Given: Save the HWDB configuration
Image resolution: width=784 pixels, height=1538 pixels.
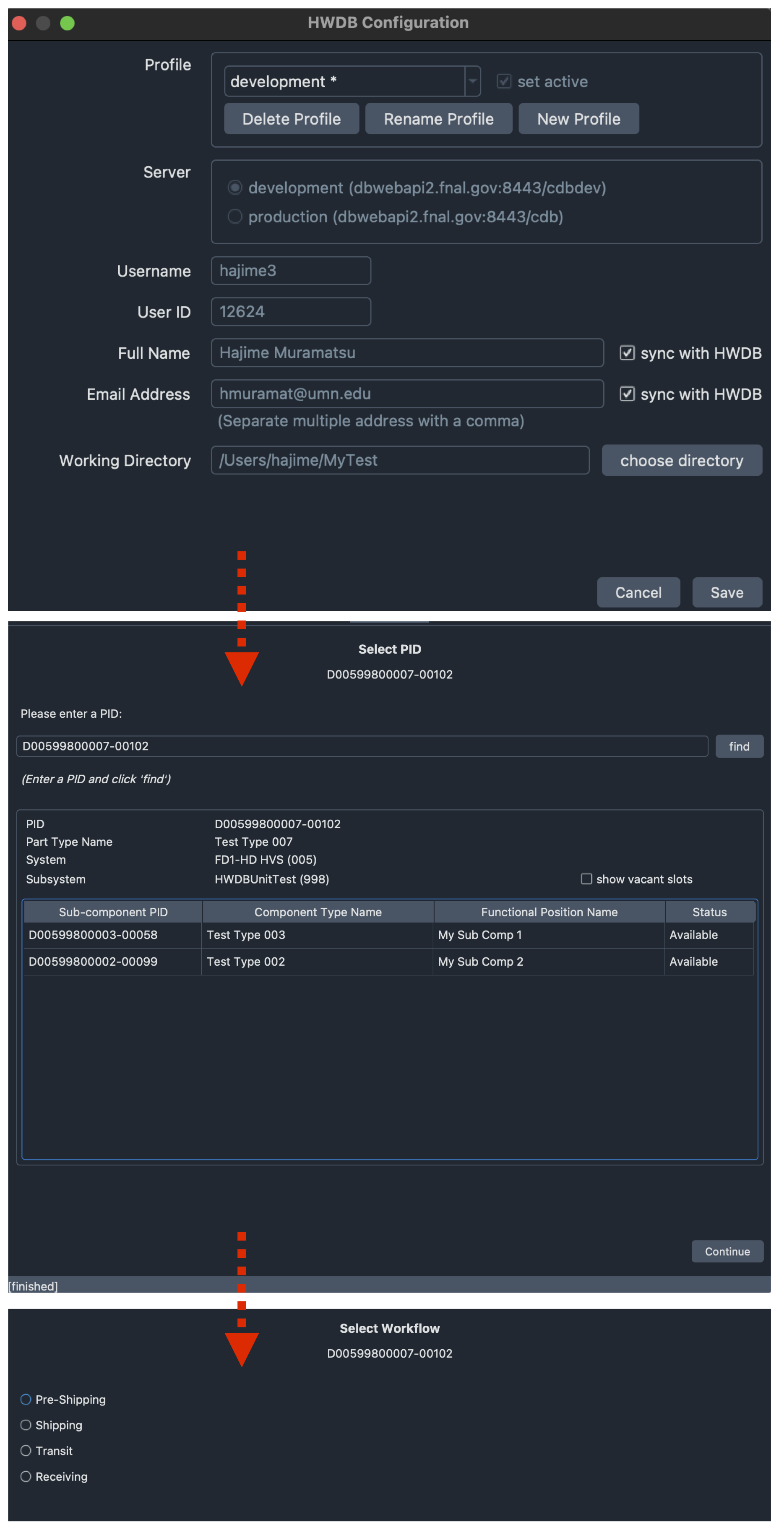Looking at the screenshot, I should (x=727, y=592).
